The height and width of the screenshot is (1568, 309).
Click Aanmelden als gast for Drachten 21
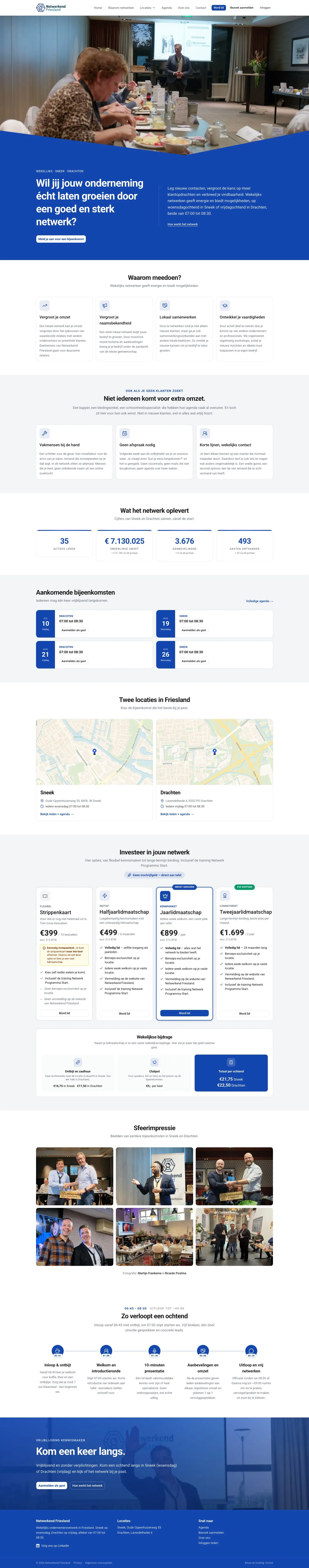(x=74, y=661)
